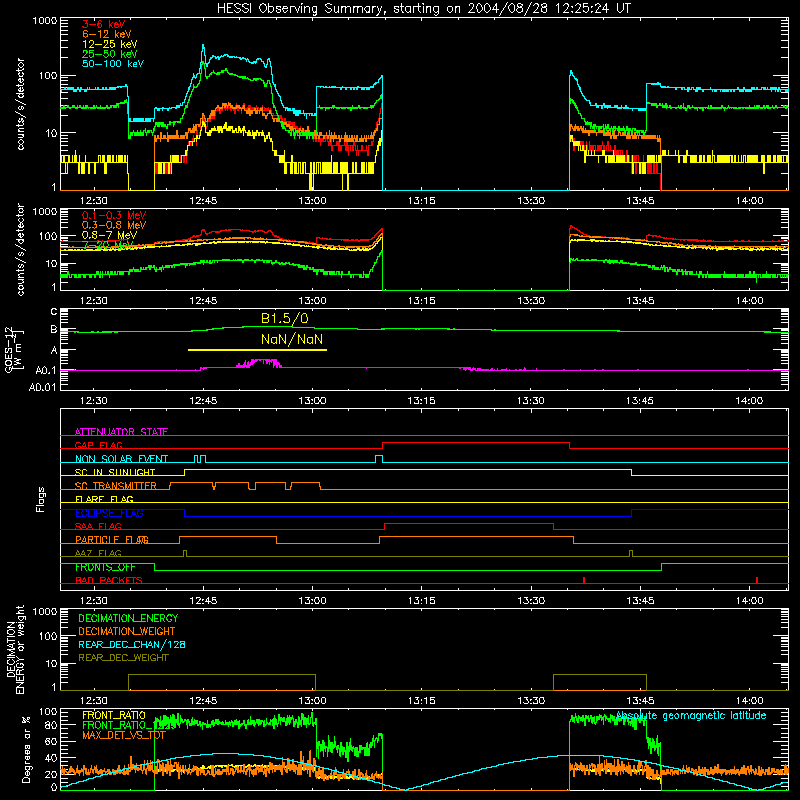Click the green 7-20 MeV legend label
This screenshot has width=800, height=800.
pos(107,245)
